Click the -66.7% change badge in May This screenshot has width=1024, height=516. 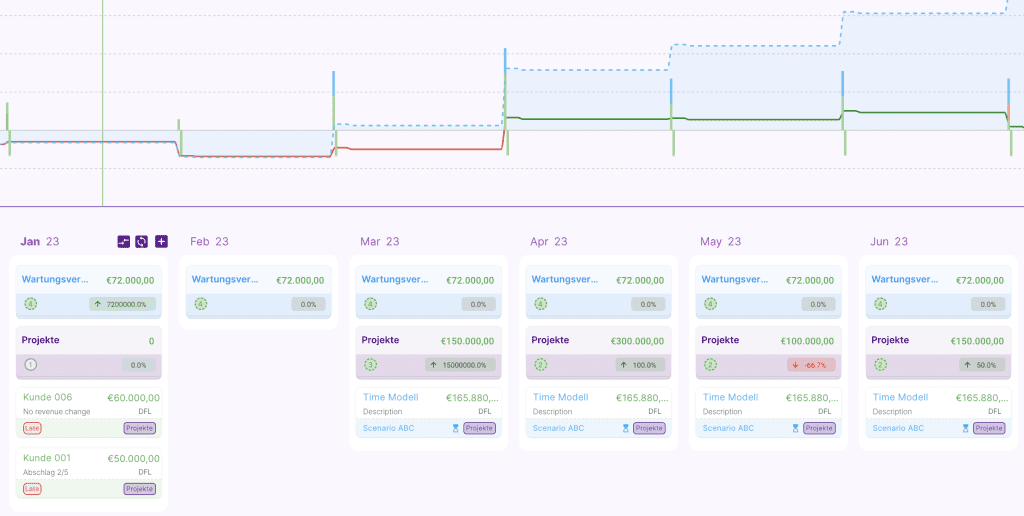point(809,365)
